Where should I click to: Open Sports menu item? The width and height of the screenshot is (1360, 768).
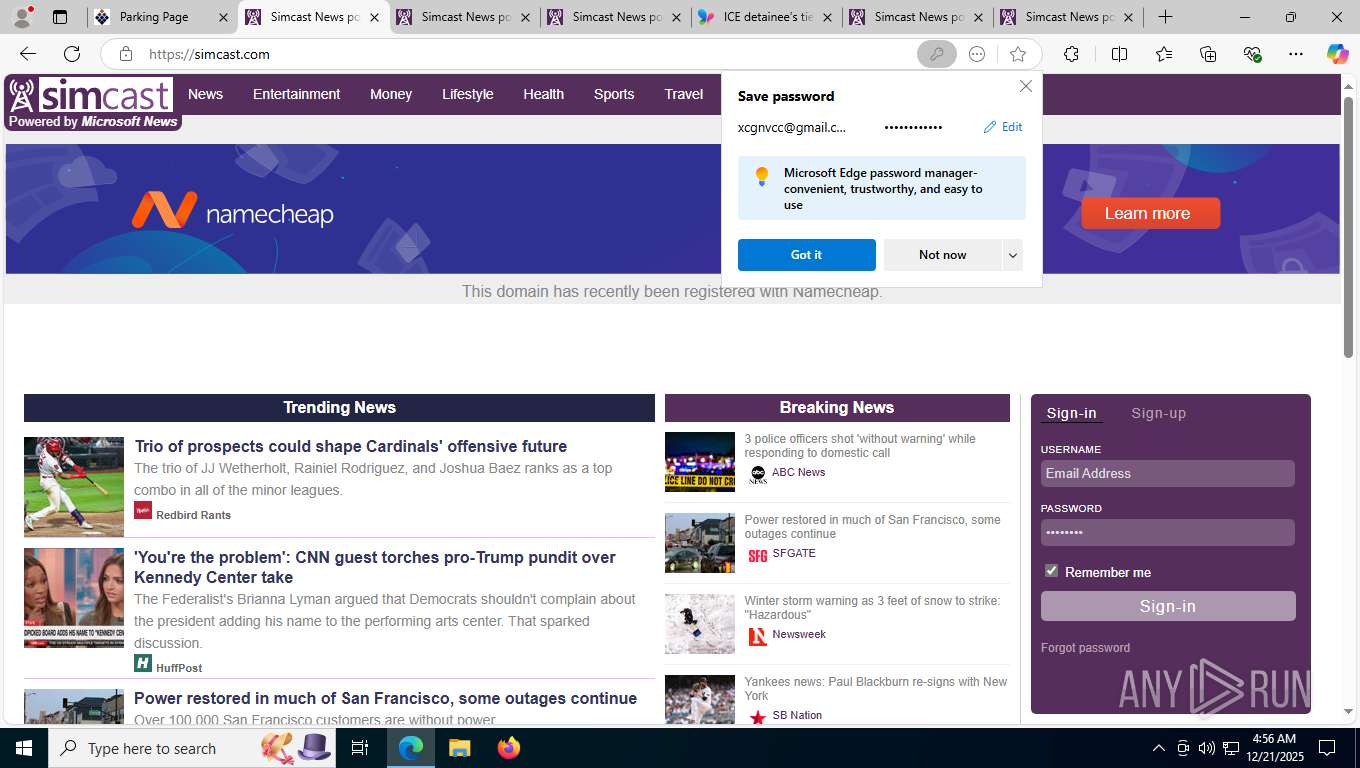pos(614,94)
